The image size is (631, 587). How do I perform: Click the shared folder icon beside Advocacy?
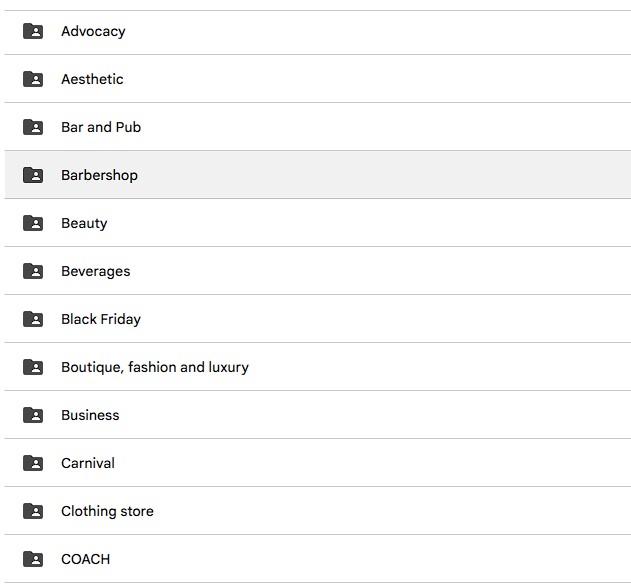point(33,31)
